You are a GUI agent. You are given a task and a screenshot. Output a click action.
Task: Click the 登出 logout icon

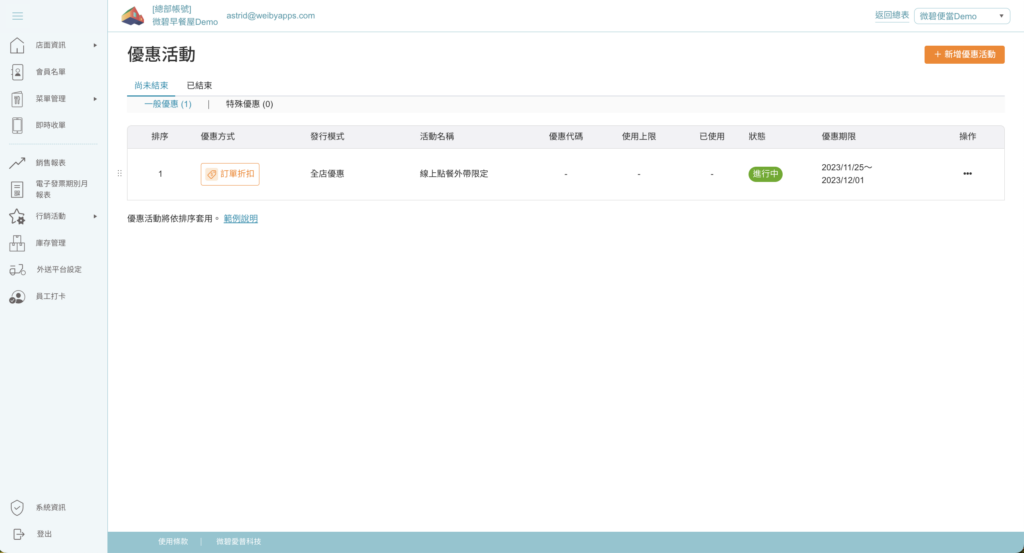coord(18,534)
